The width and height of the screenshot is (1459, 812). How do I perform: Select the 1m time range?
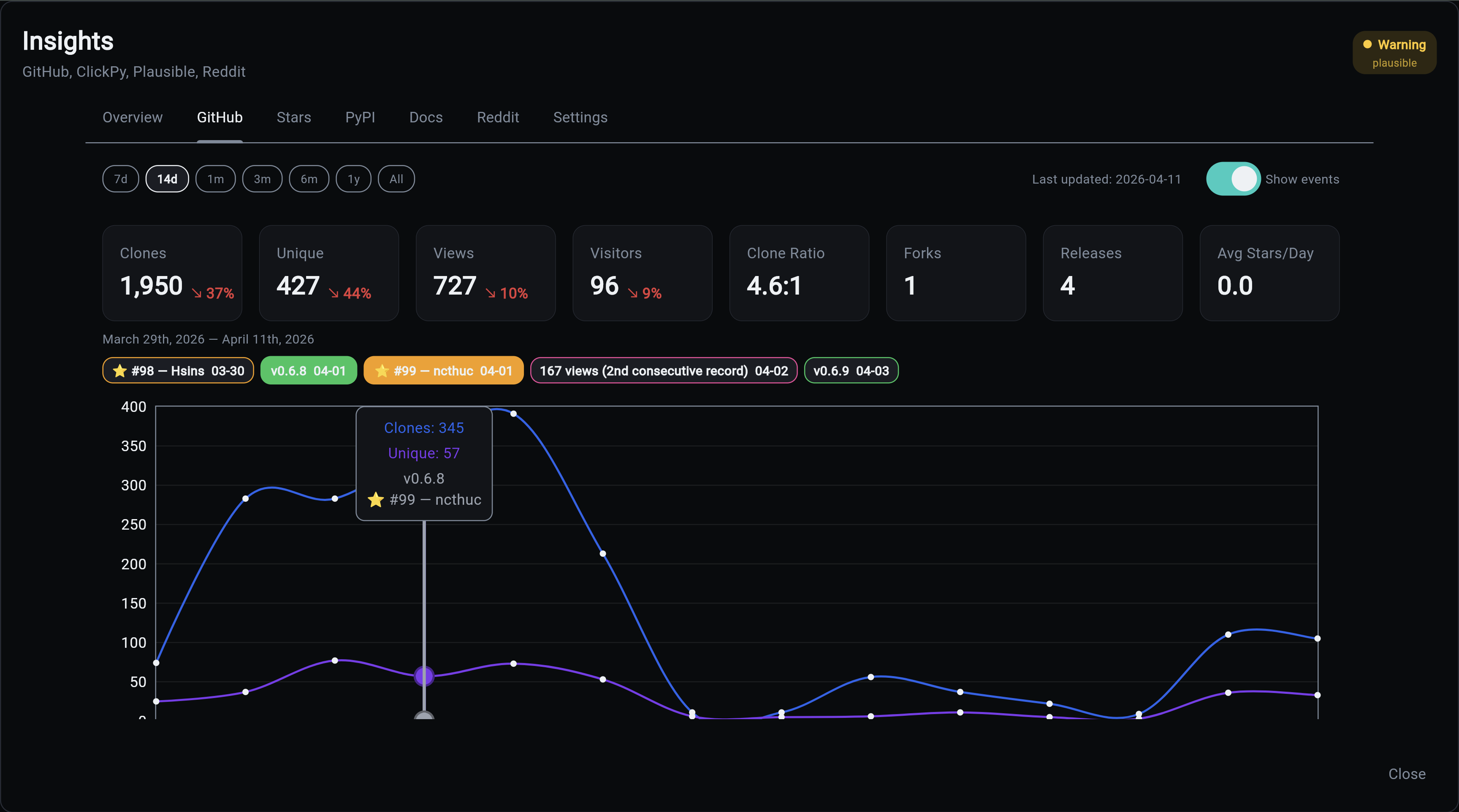click(215, 179)
